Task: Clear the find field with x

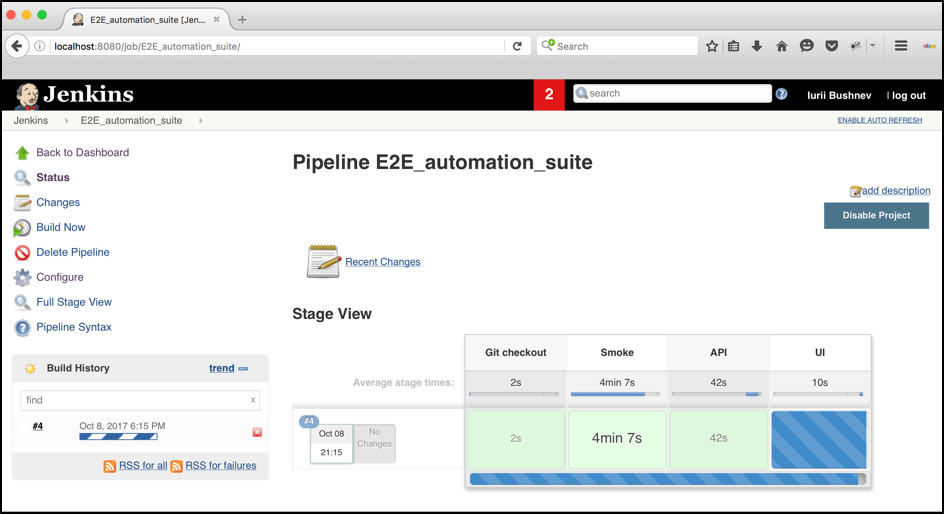Action: click(x=253, y=400)
